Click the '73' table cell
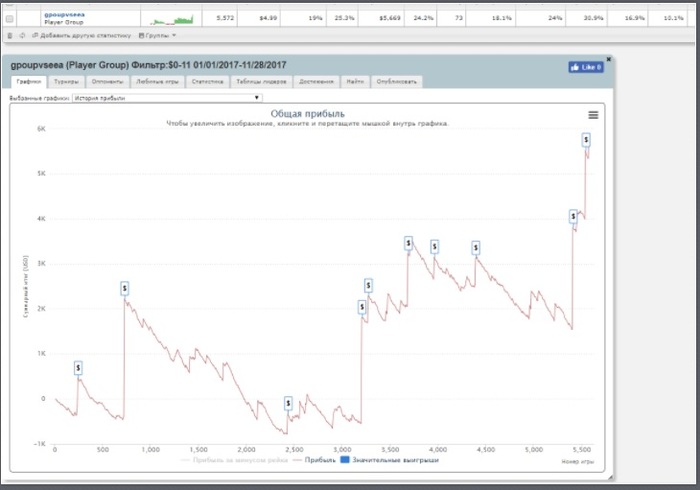The width and height of the screenshot is (700, 490). click(x=451, y=18)
